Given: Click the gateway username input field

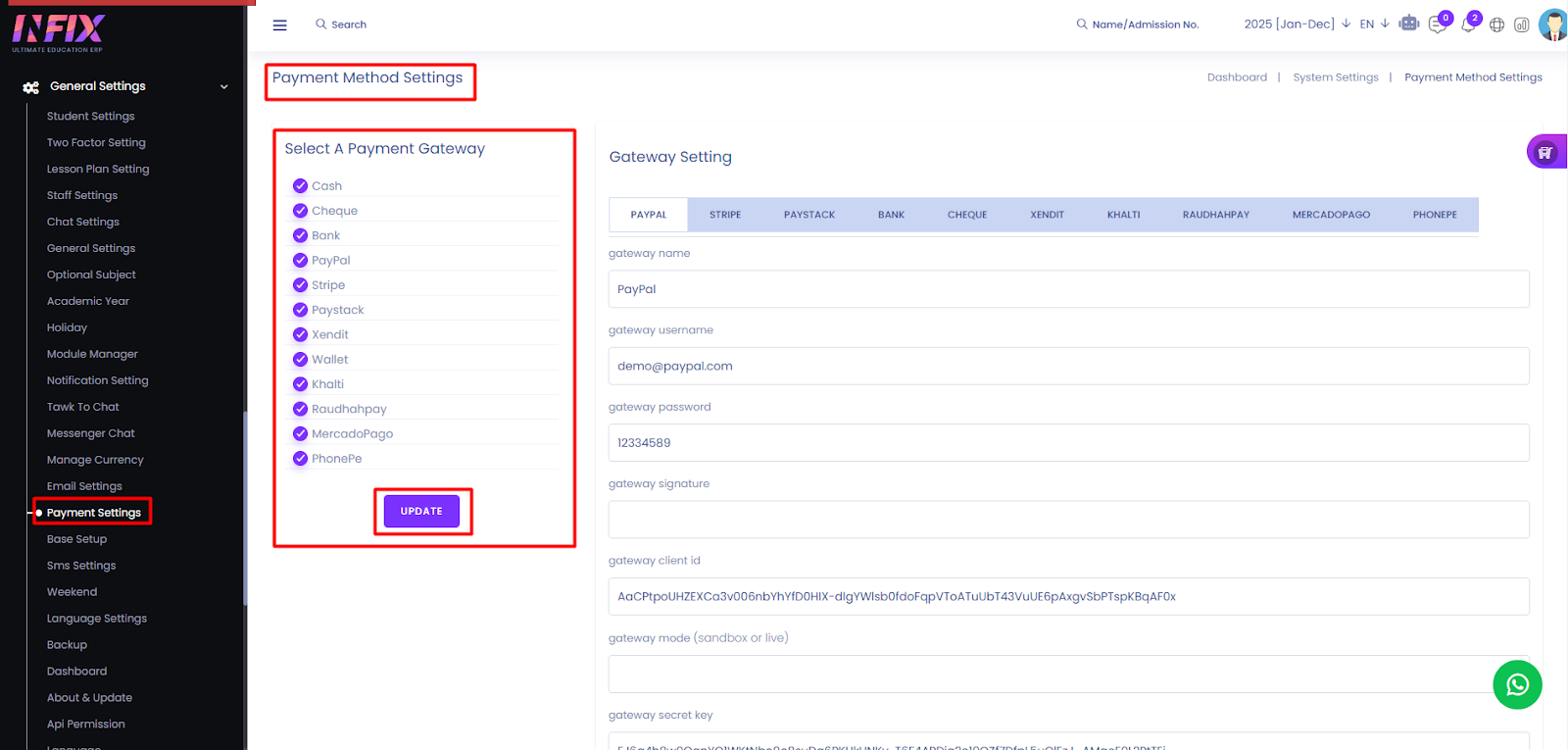Looking at the screenshot, I should pyautogui.click(x=1068, y=366).
